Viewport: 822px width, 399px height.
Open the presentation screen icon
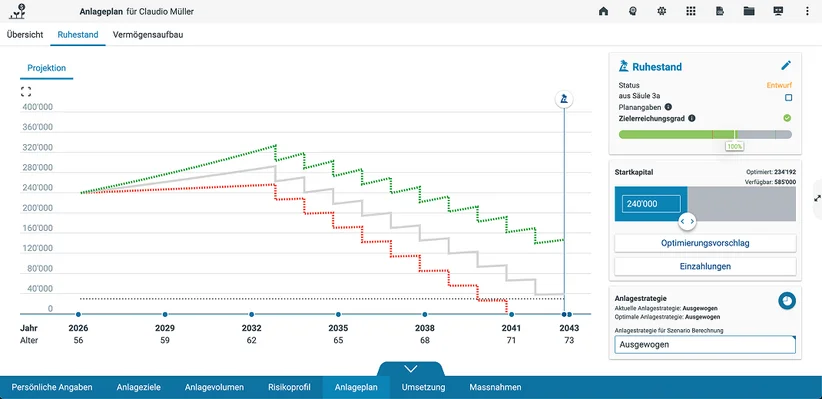point(778,11)
